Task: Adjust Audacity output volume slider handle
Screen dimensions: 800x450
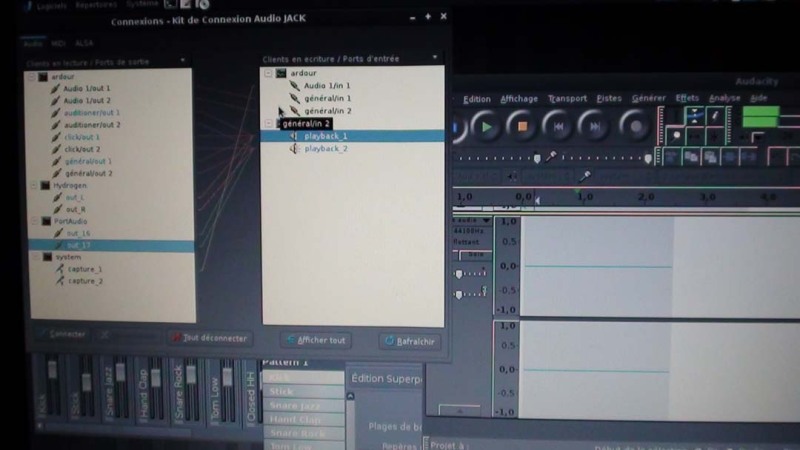Action: click(x=537, y=159)
